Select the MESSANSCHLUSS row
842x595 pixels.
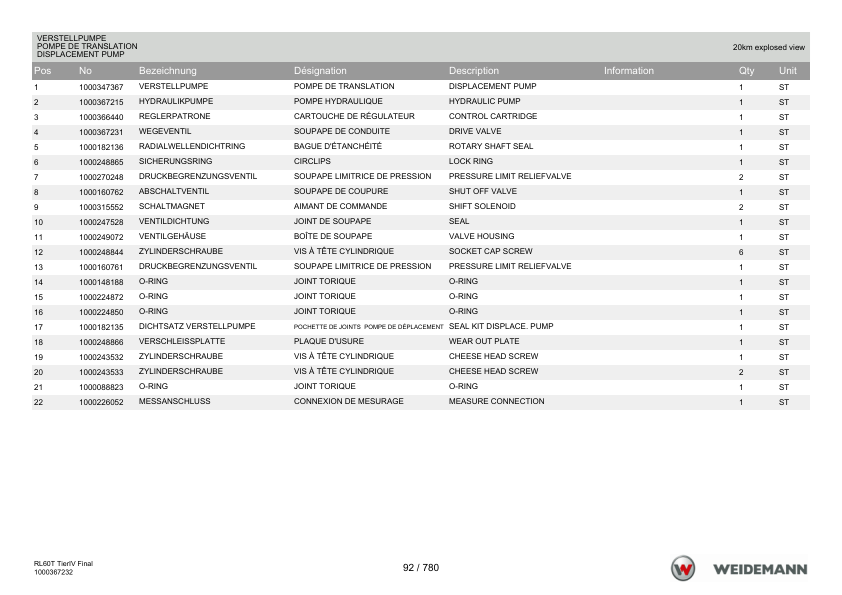(x=421, y=402)
